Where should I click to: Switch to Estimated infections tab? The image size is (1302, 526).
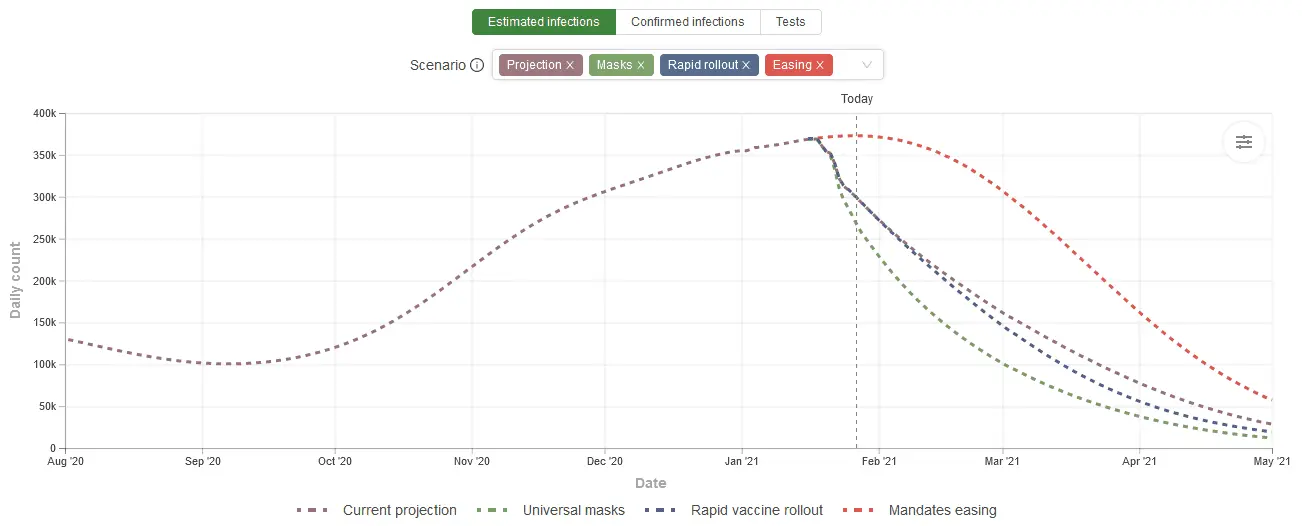pyautogui.click(x=544, y=22)
